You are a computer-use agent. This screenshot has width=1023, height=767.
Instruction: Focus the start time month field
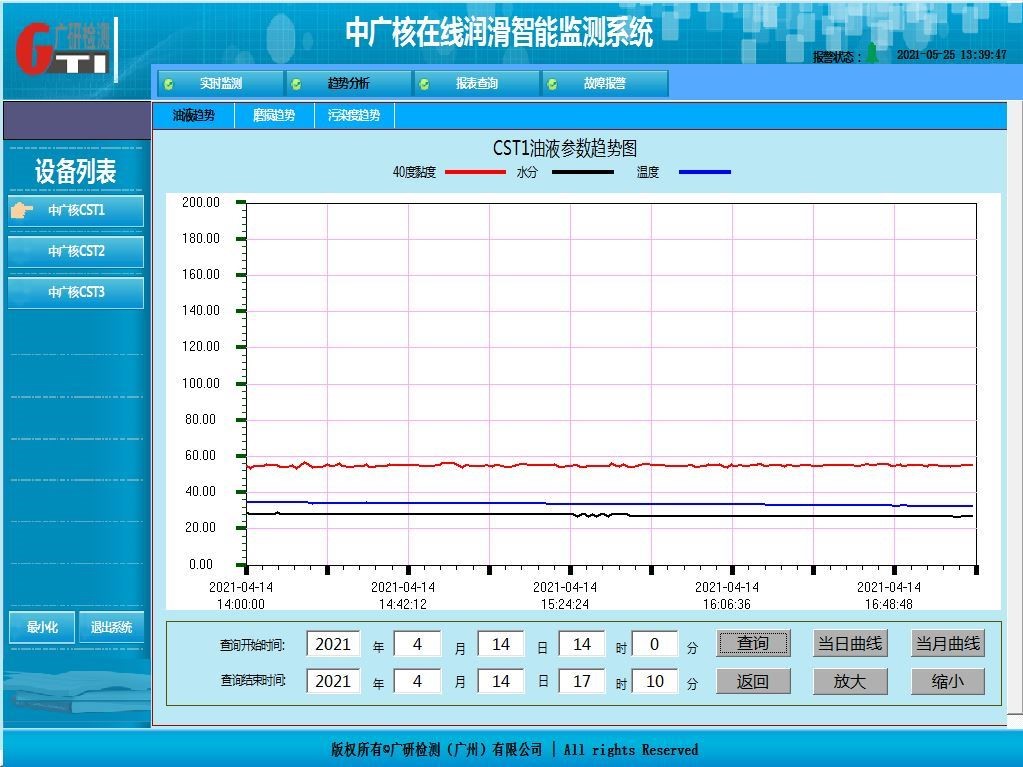click(x=418, y=644)
